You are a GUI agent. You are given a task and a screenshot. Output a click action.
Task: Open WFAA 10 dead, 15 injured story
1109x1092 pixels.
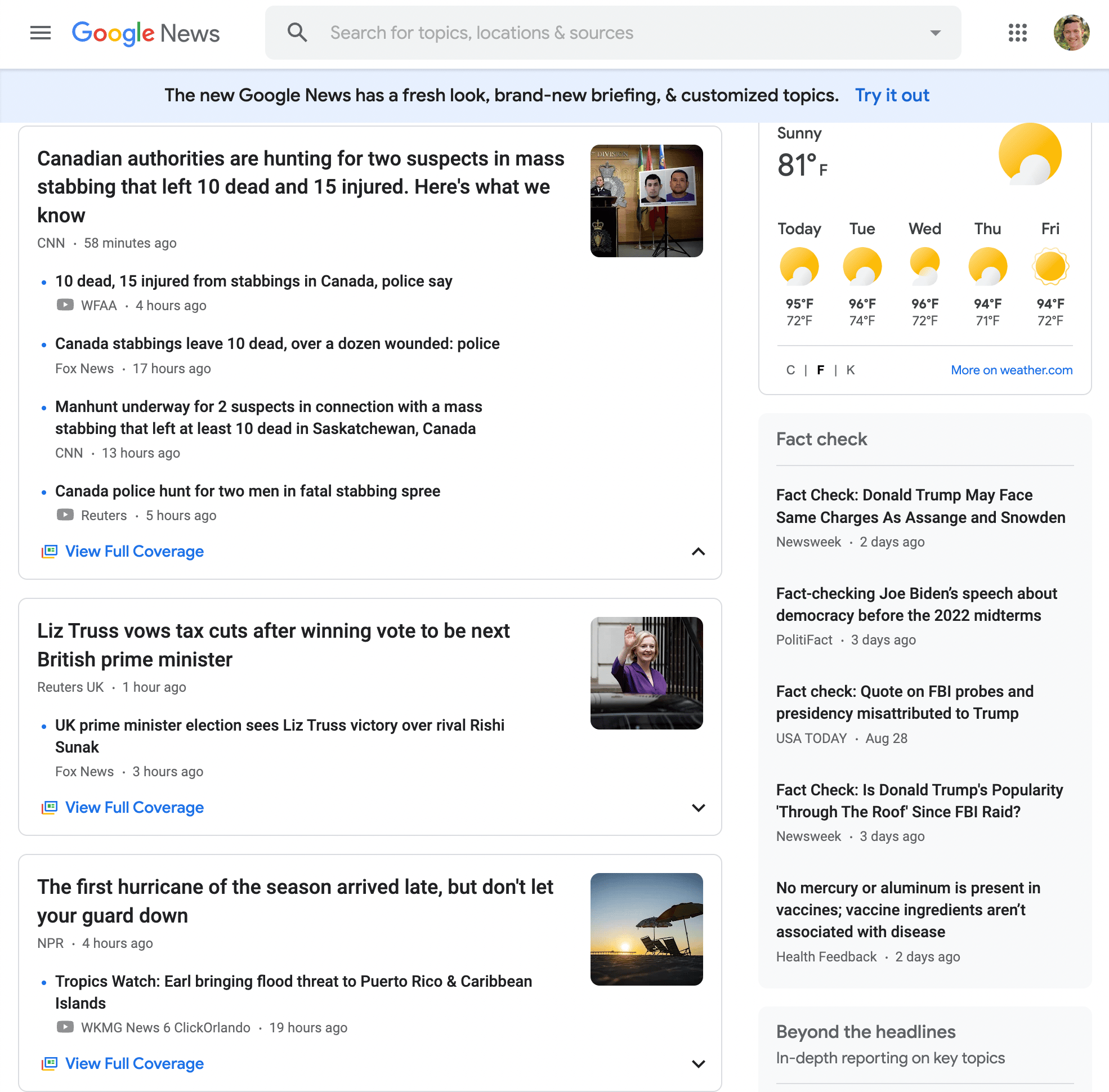pos(253,281)
